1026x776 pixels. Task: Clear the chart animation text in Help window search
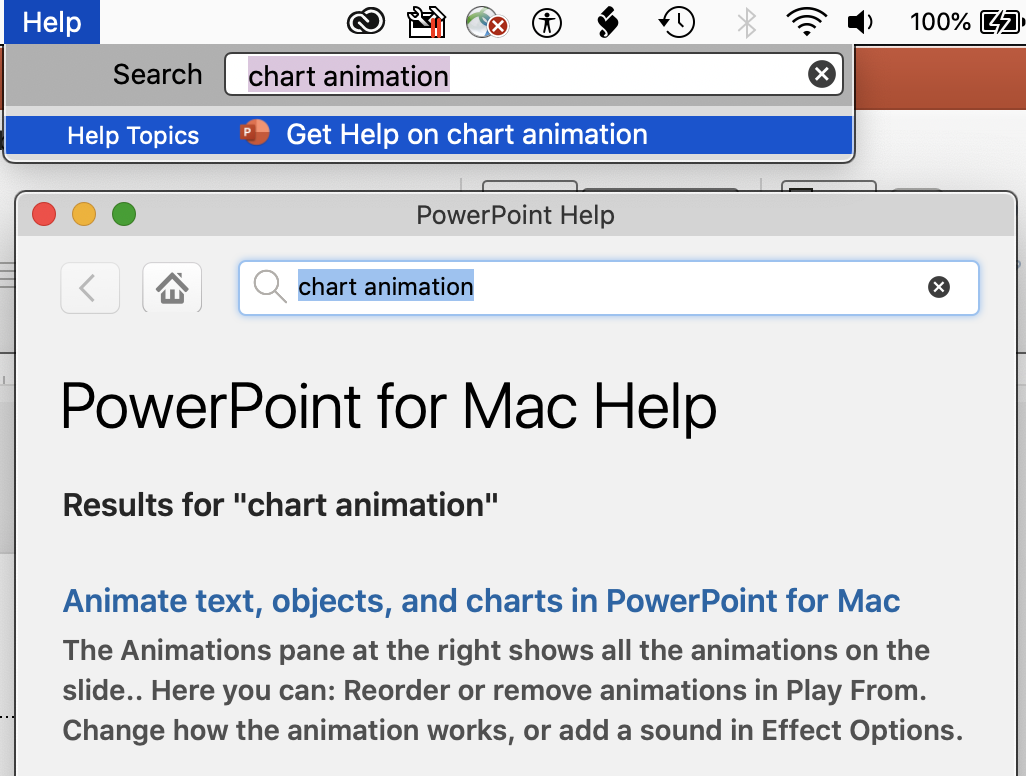(938, 287)
